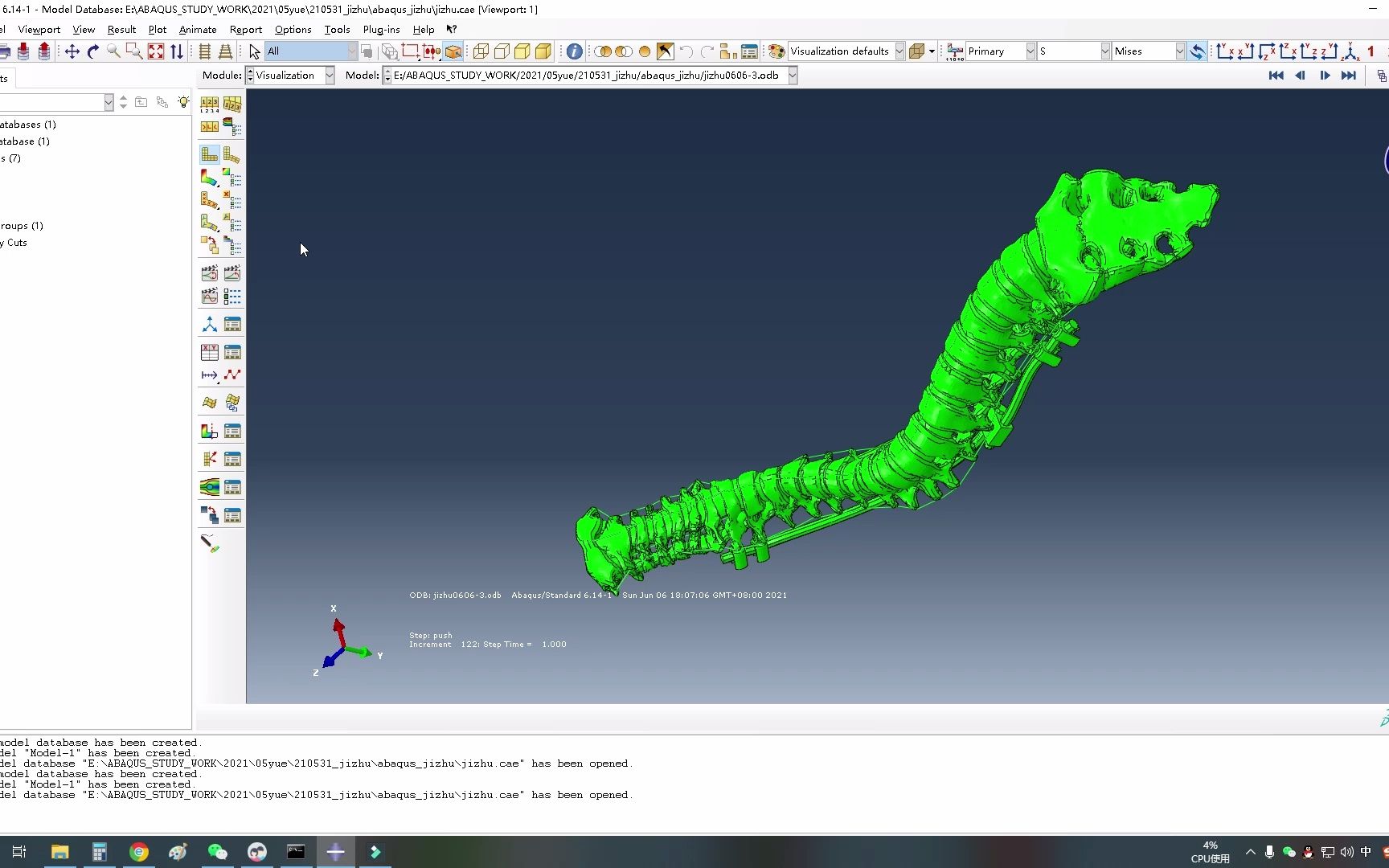Activate the Magnify View tool
The image size is (1389, 868).
113,51
